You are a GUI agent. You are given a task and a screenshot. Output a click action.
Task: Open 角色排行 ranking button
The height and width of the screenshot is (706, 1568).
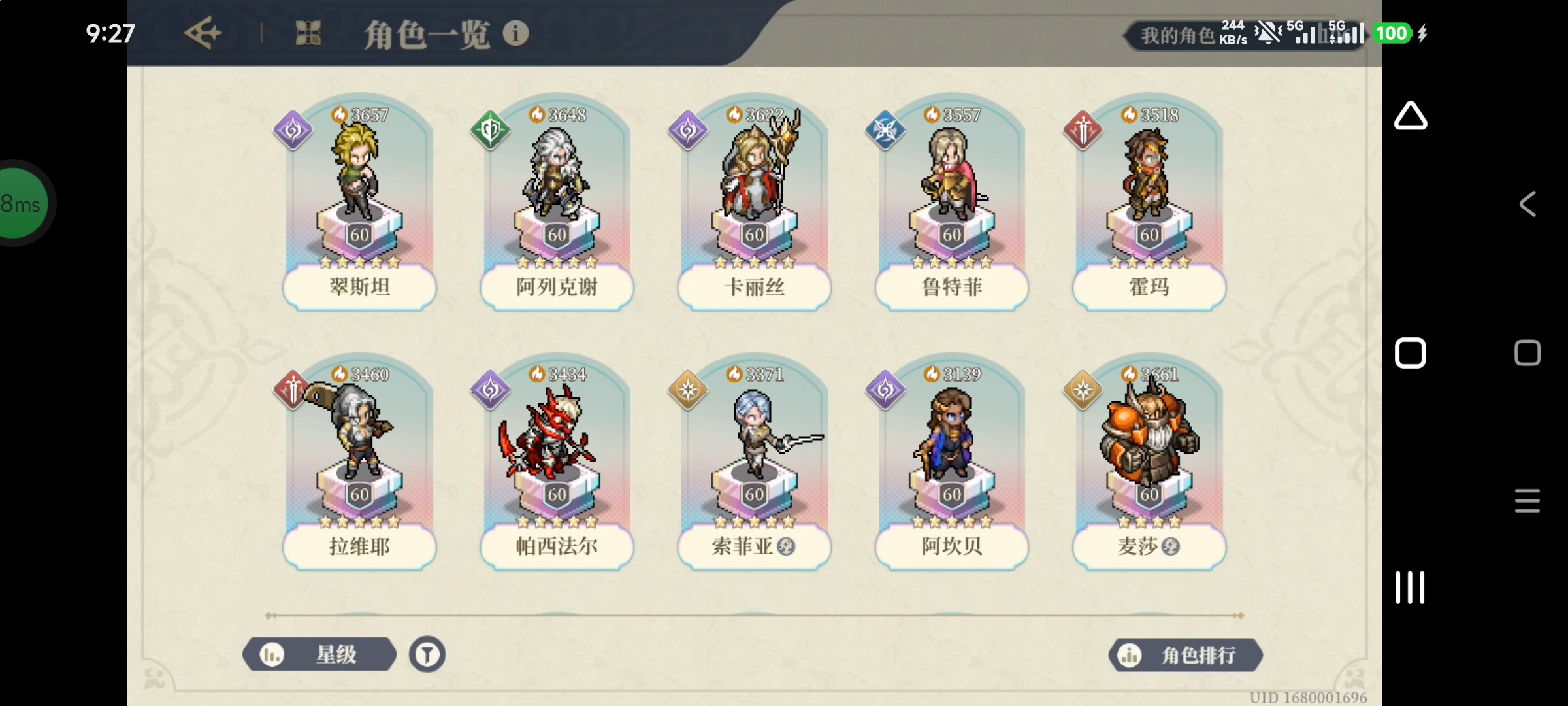tap(1185, 655)
